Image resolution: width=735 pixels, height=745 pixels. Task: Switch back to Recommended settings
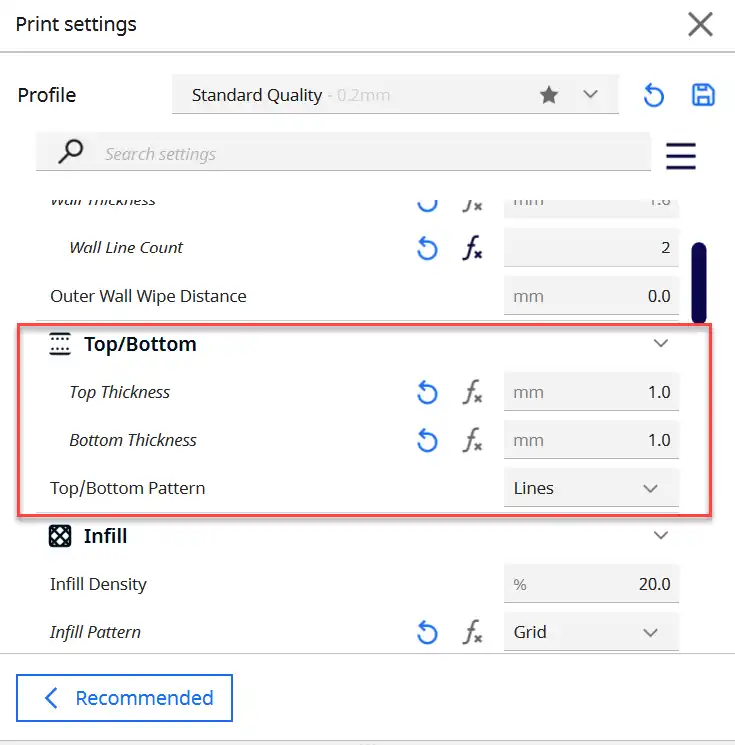[x=124, y=698]
